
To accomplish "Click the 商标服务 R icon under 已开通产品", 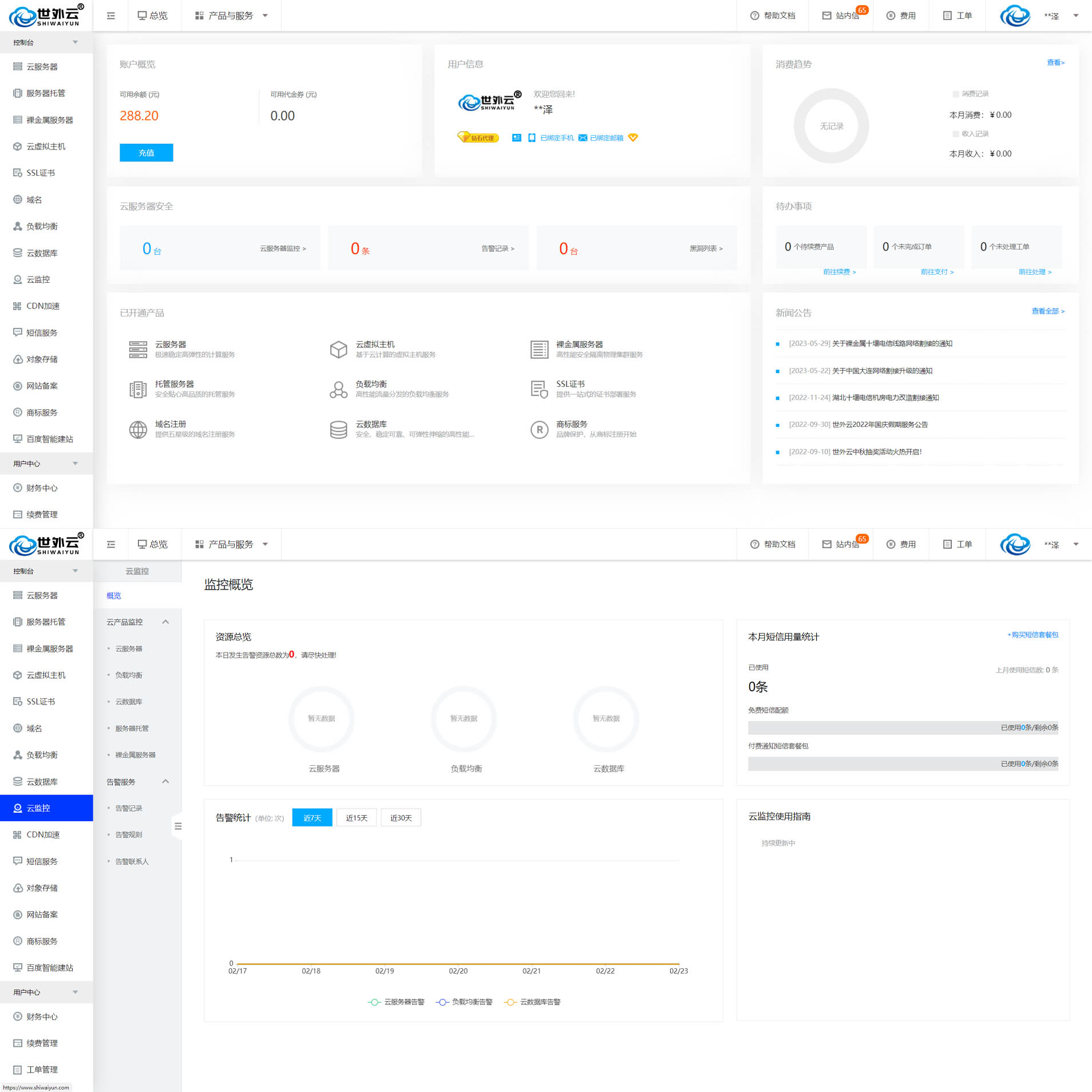I will point(539,429).
